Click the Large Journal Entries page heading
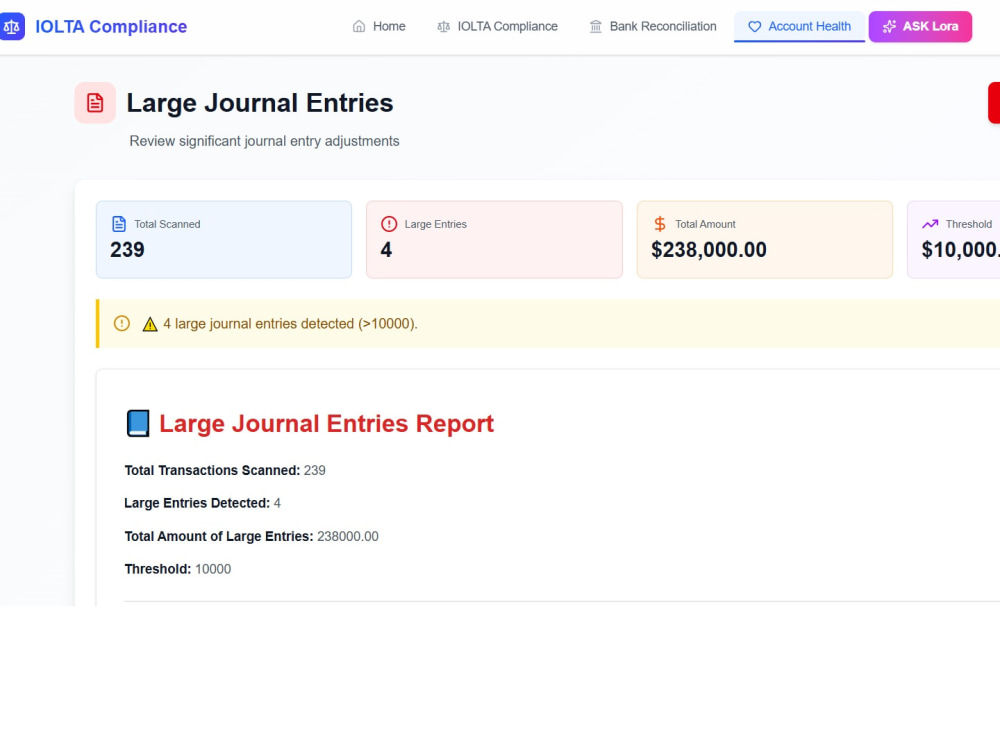Screen dimensions: 1000x750 [x=260, y=103]
